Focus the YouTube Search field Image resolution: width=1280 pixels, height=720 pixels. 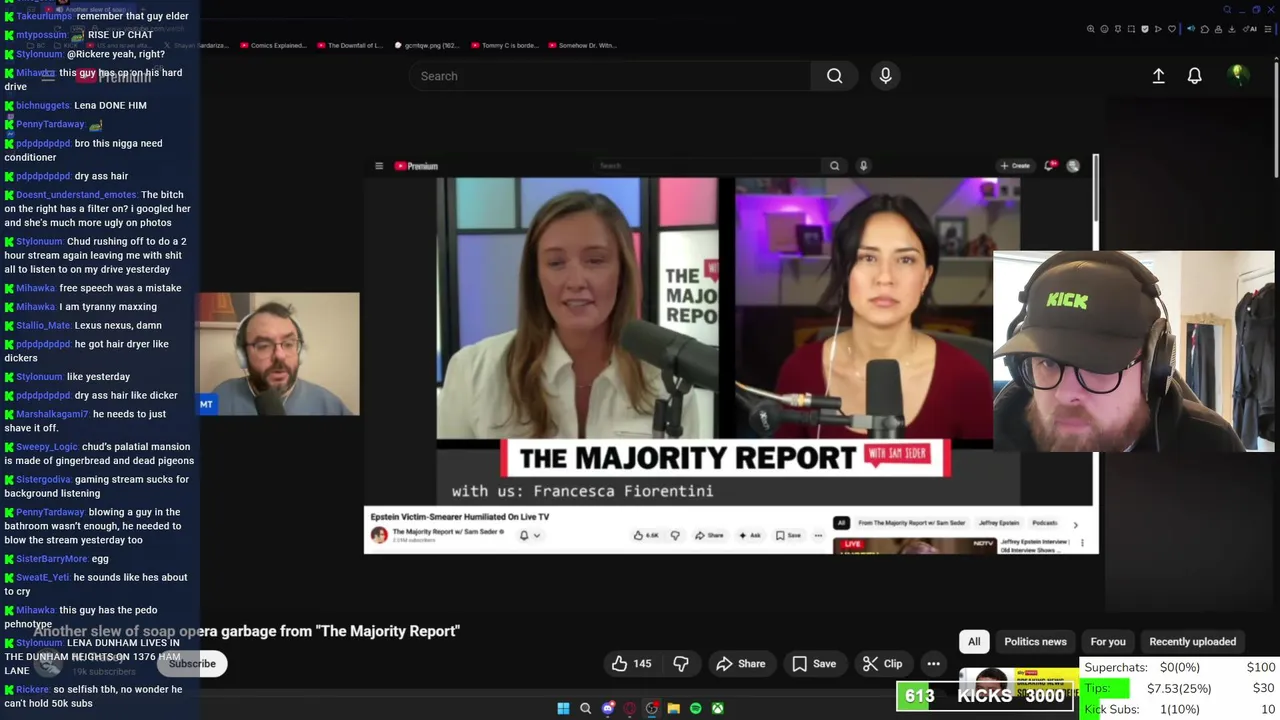[610, 76]
